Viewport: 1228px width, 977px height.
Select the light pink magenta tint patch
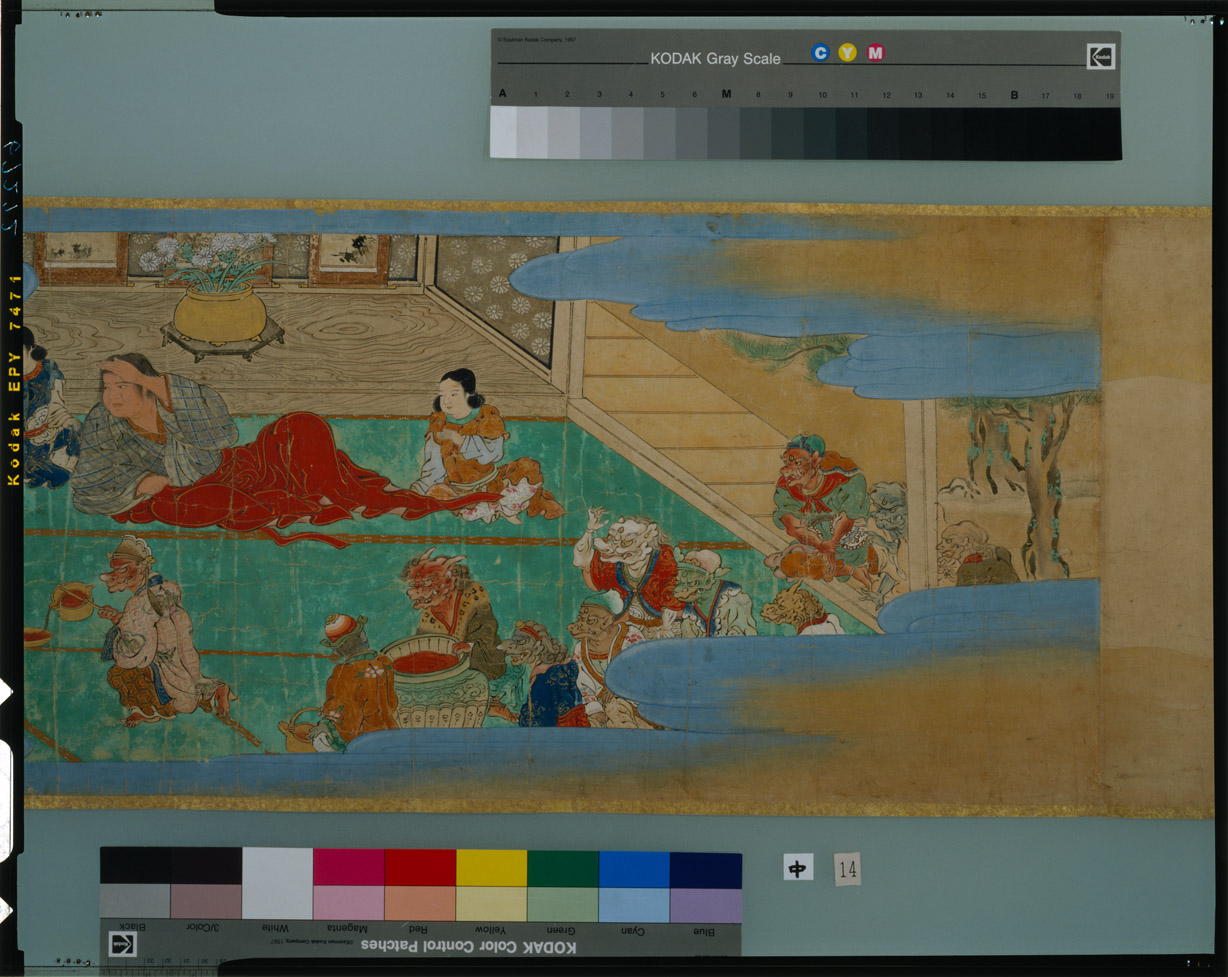(x=349, y=904)
